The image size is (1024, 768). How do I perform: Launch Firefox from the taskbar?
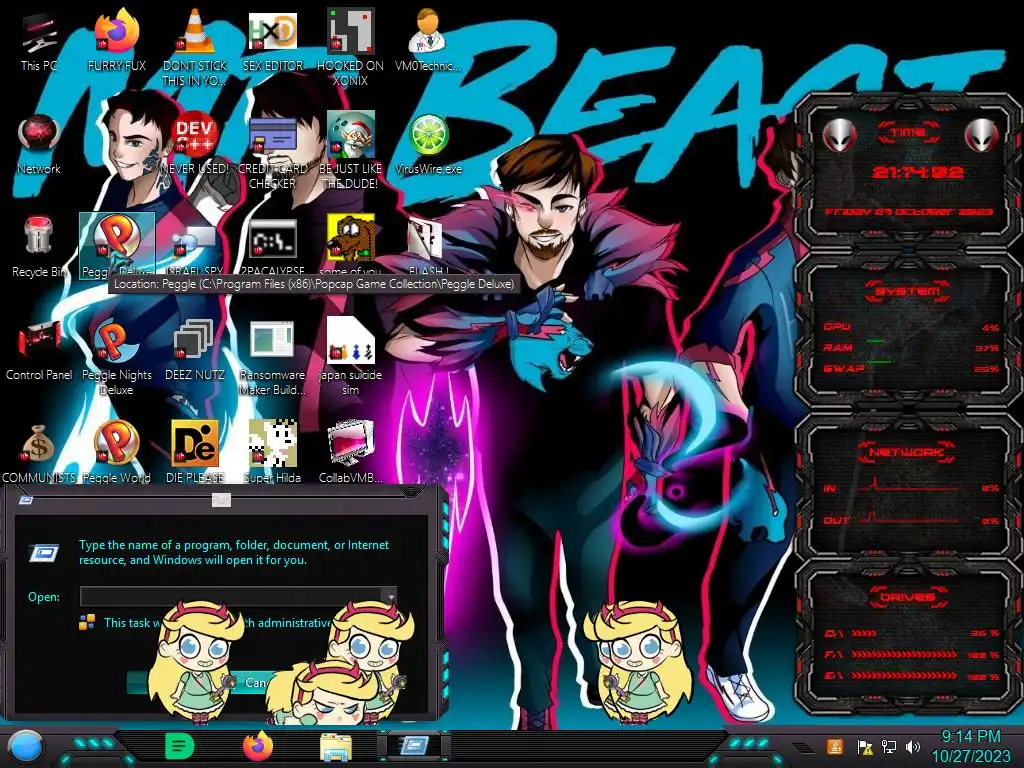pos(258,746)
